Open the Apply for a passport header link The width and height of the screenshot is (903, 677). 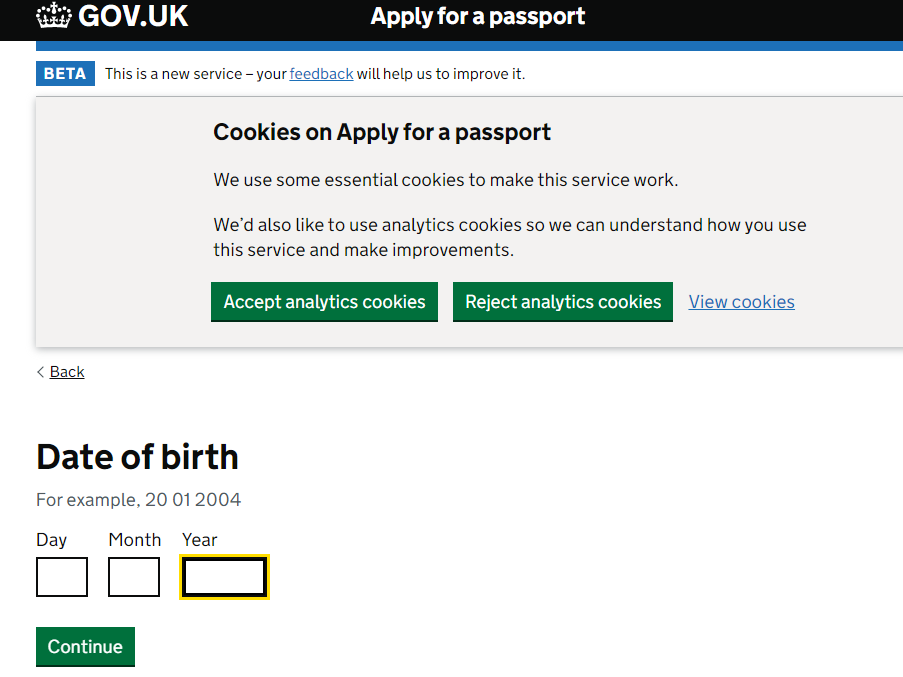[x=477, y=16]
